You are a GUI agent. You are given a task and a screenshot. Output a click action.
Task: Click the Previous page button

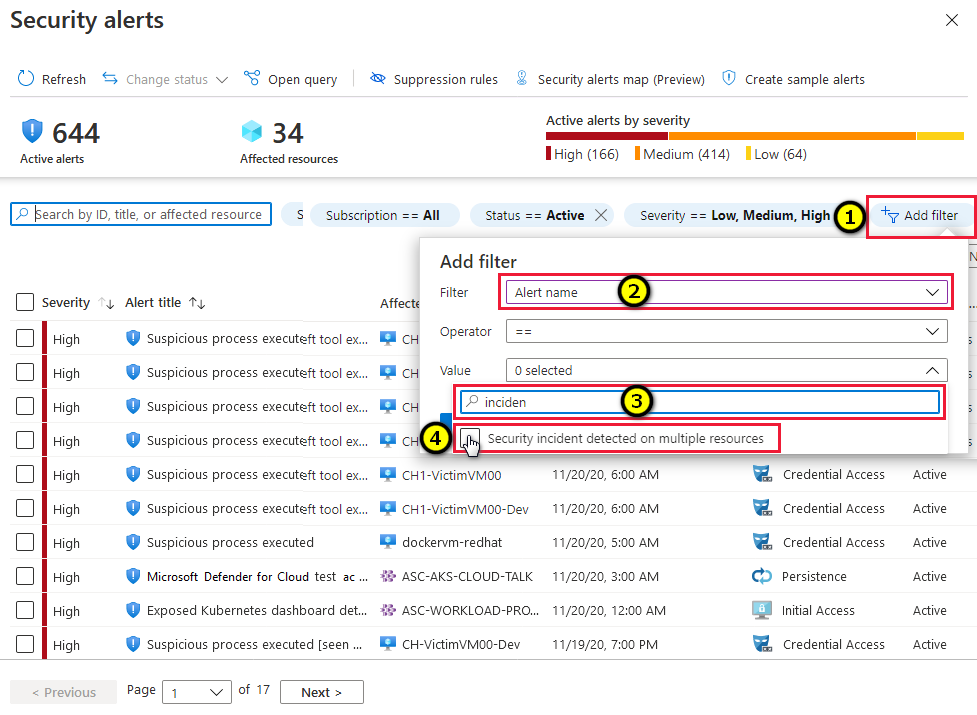click(64, 692)
